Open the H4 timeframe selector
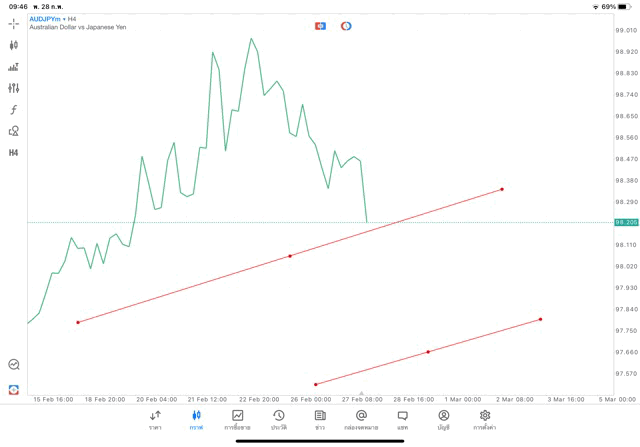Screen dimensions: 640x447 coord(14,153)
